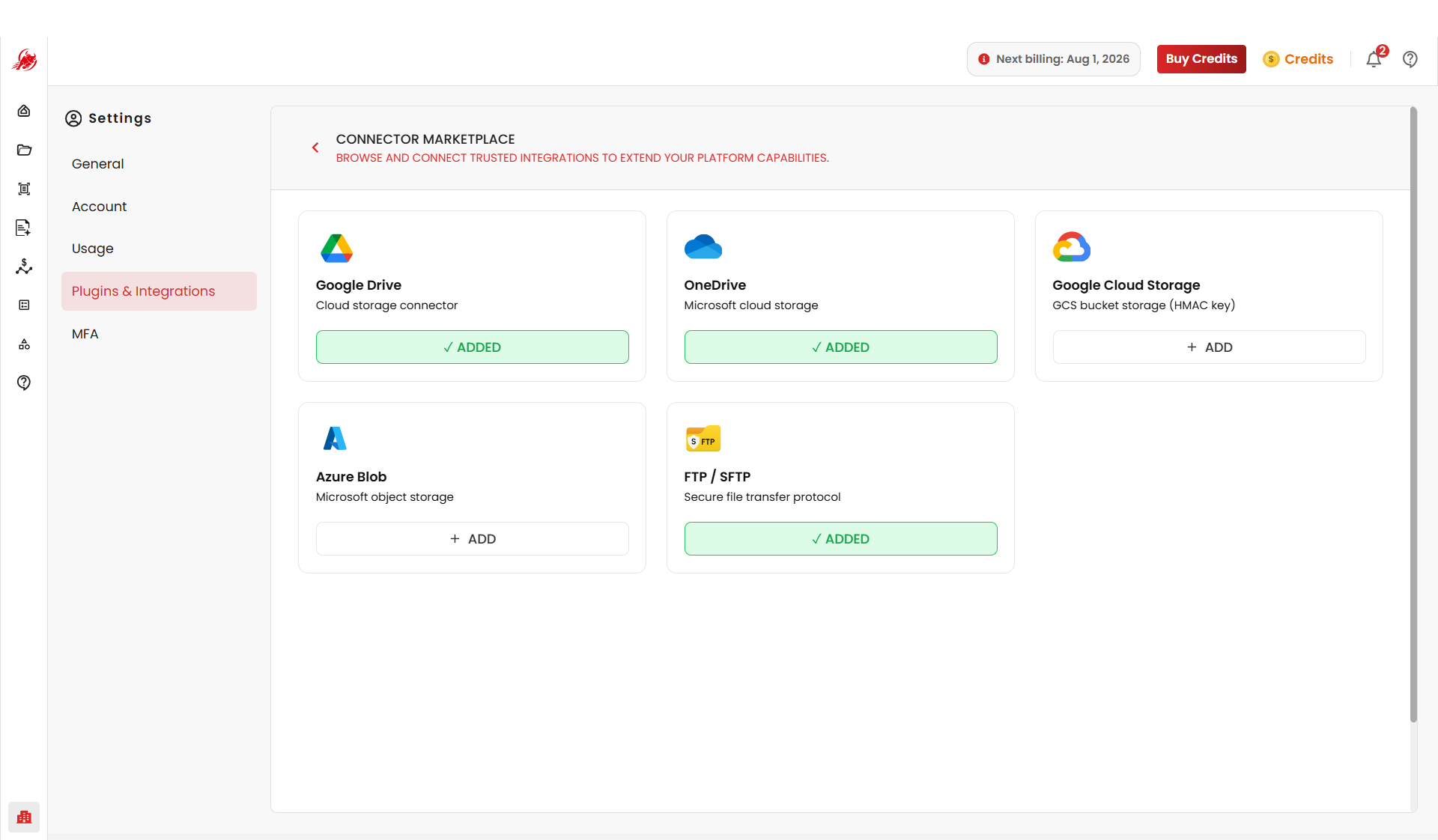This screenshot has width=1438, height=840.
Task: Add the Azure Blob connector
Action: 472,539
